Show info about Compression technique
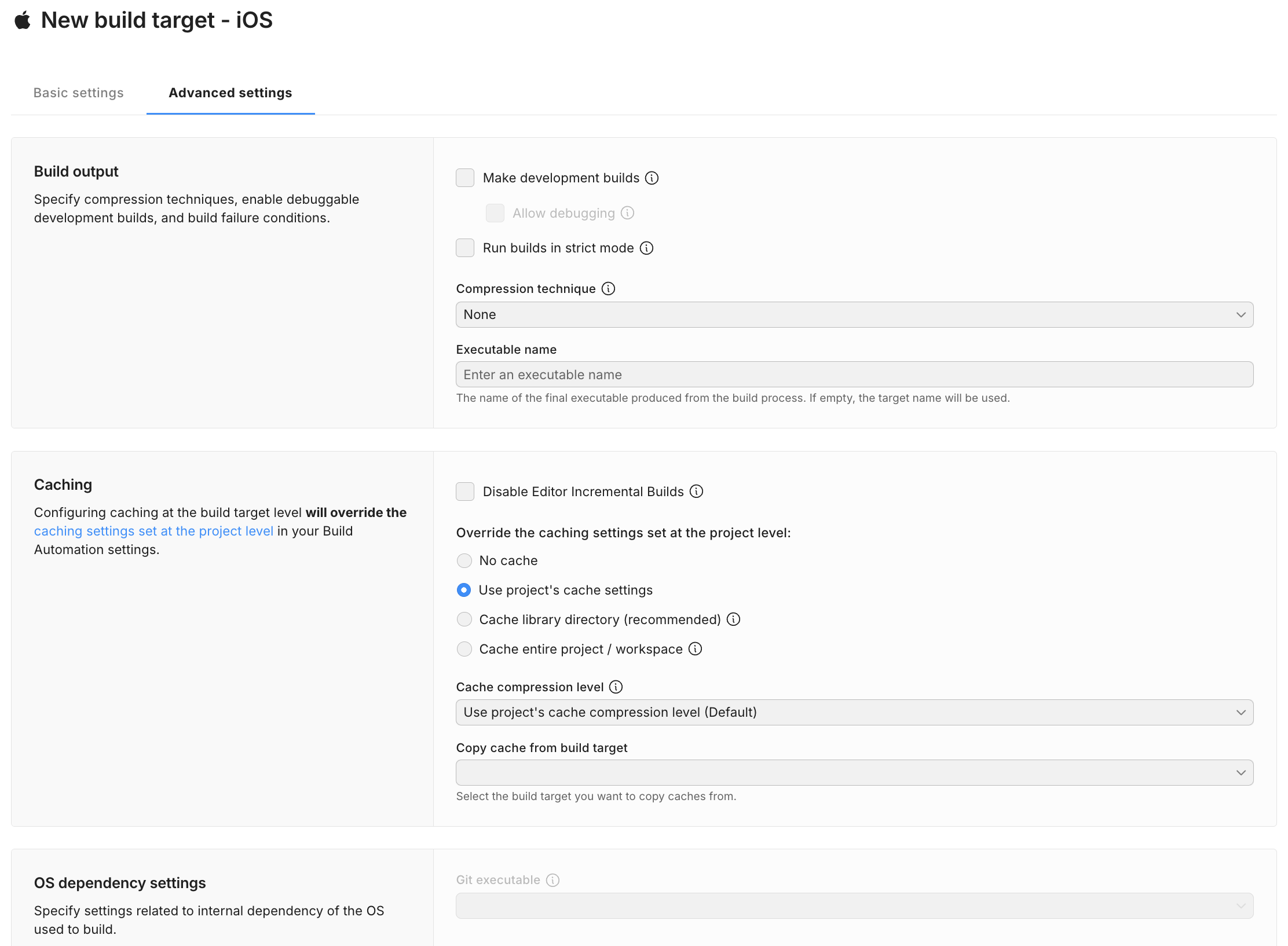The height and width of the screenshot is (946, 1288). [x=608, y=288]
